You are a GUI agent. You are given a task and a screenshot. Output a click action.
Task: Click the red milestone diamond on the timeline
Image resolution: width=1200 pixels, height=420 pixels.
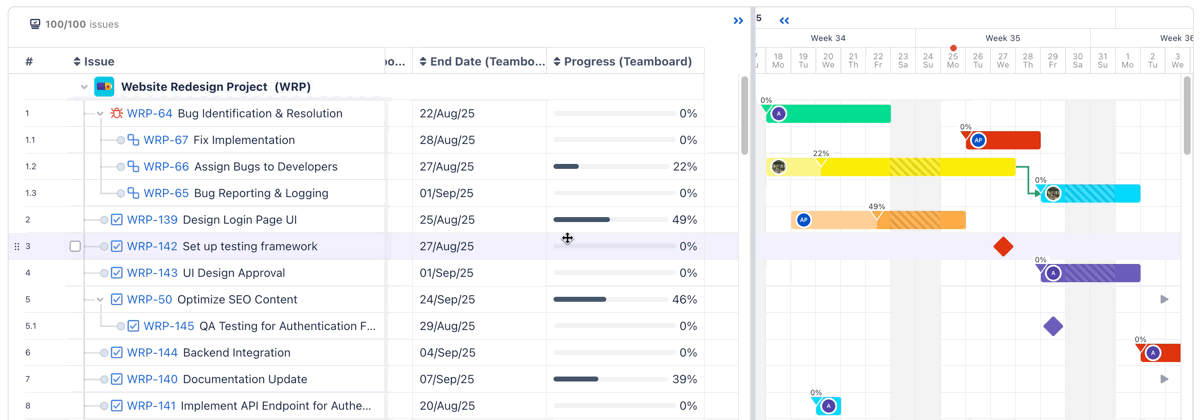pos(1003,246)
